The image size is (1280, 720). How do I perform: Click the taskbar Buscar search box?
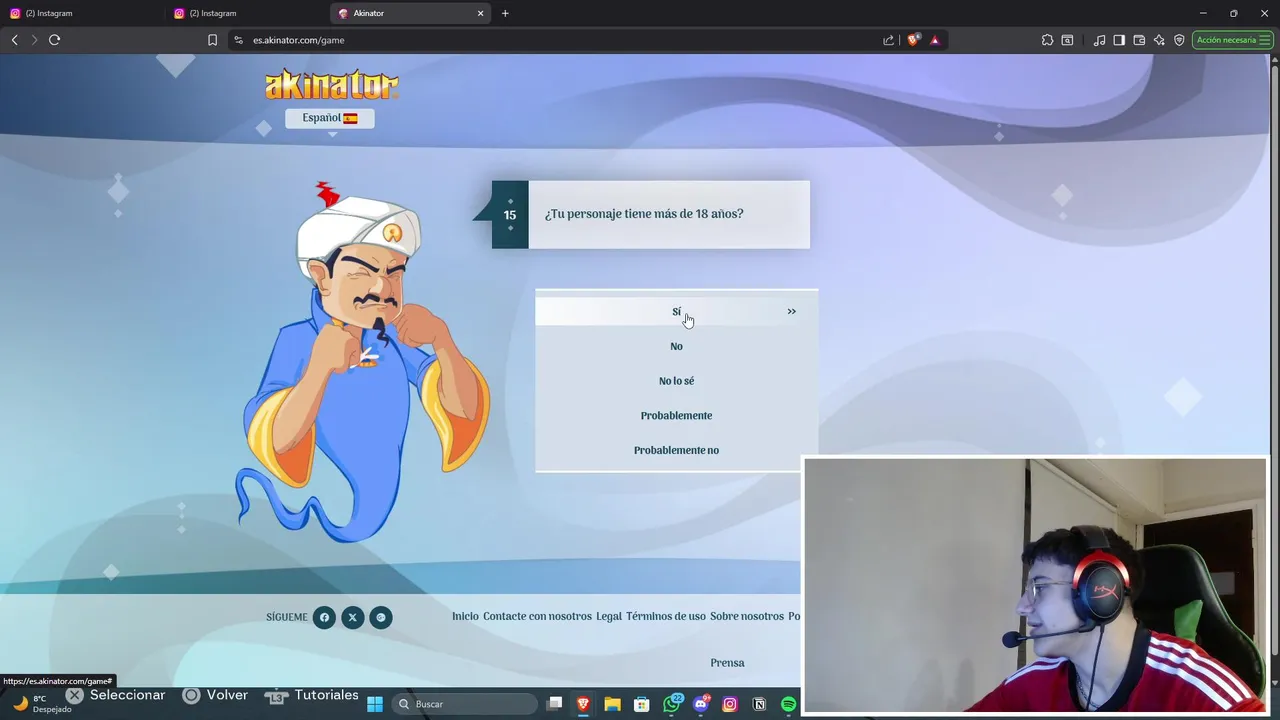pos(465,704)
